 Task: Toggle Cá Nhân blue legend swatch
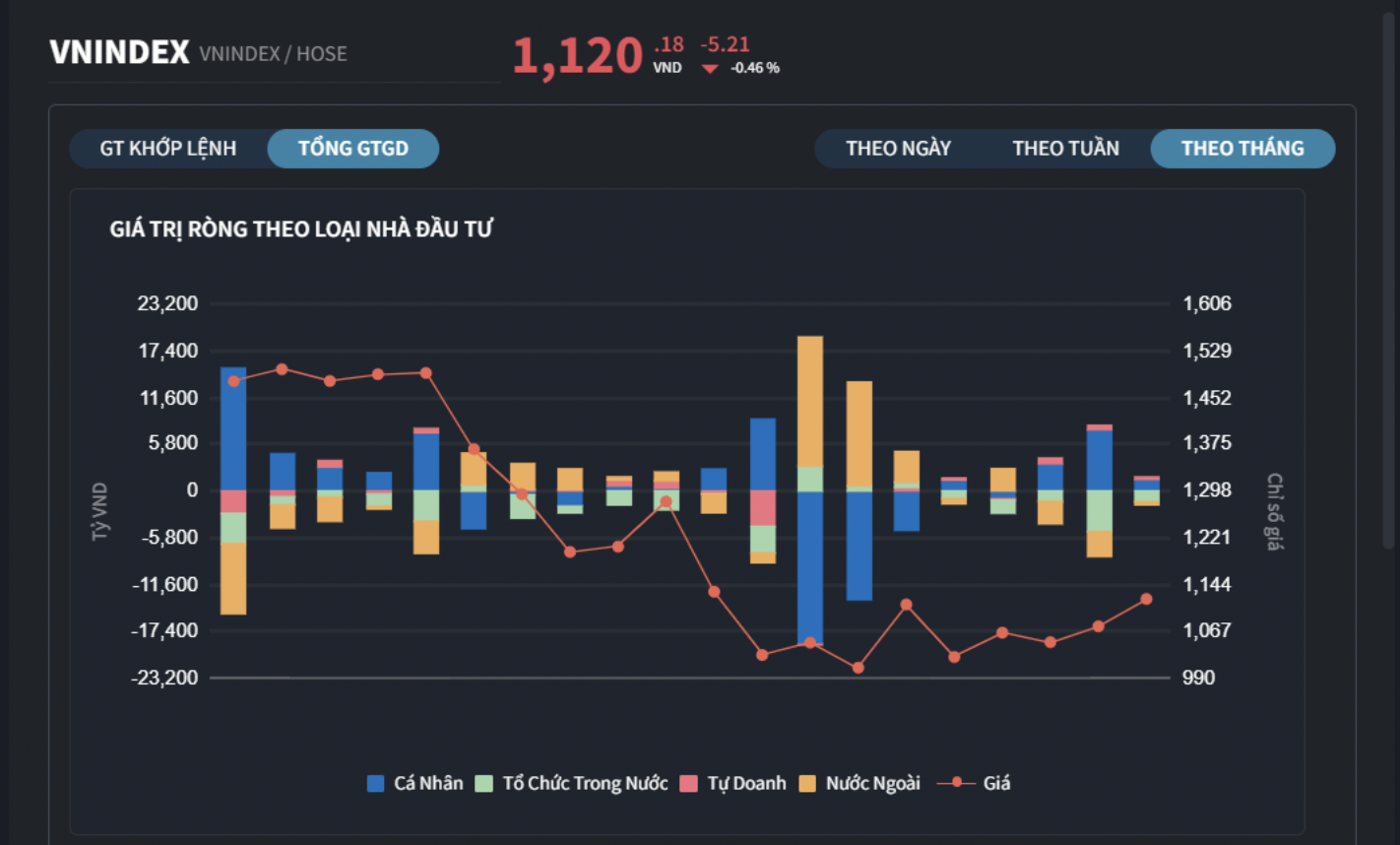[375, 784]
